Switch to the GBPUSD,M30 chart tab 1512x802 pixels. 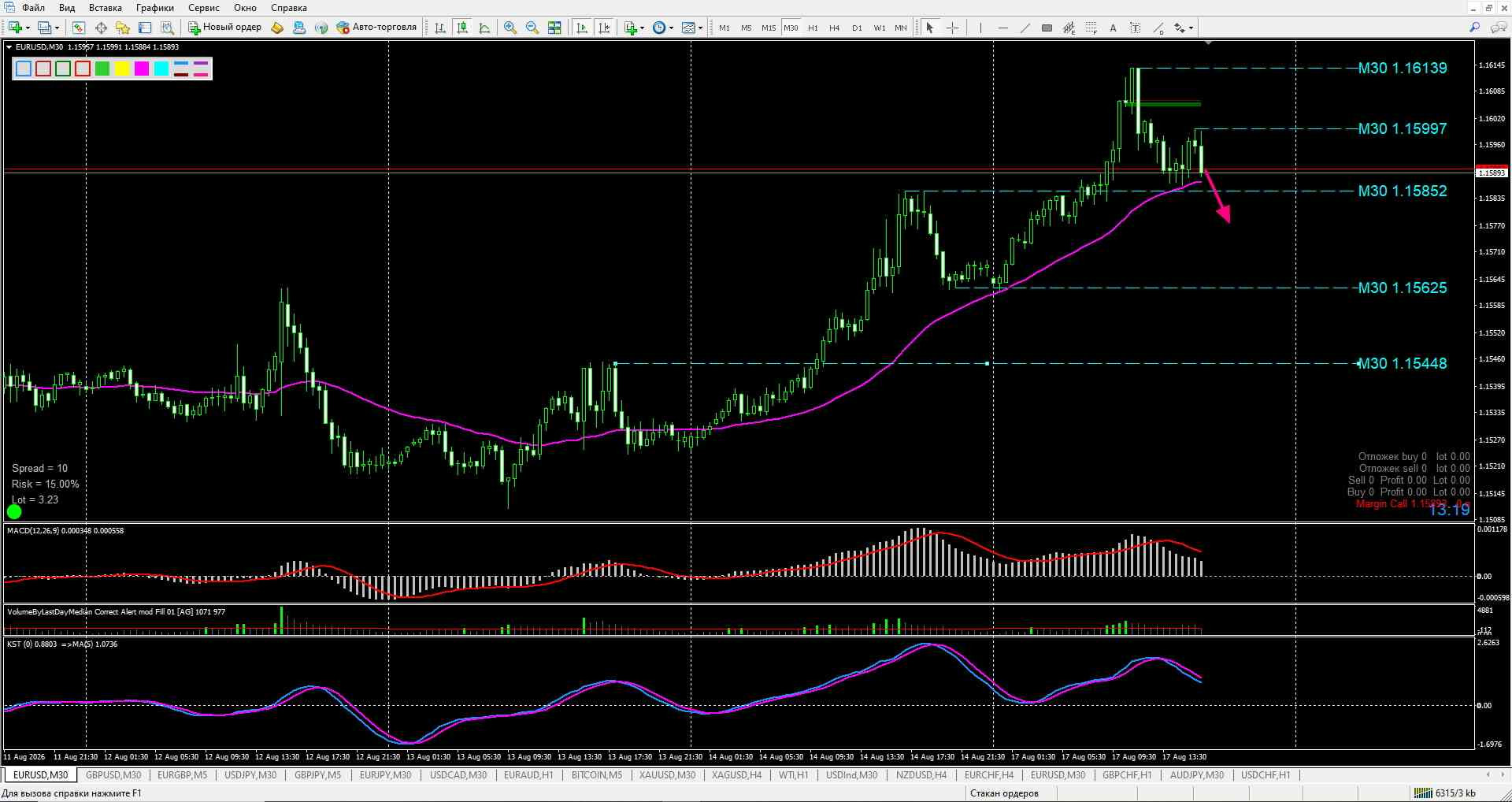113,775
